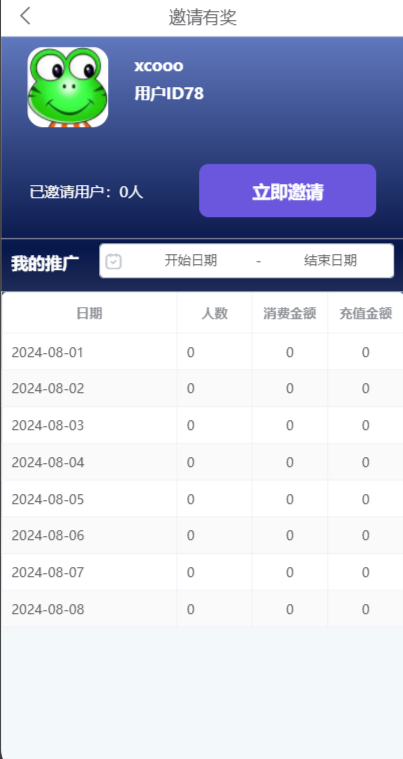Click 人数 value in 2024-08-01 row
This screenshot has height=759, width=403.
(x=191, y=352)
